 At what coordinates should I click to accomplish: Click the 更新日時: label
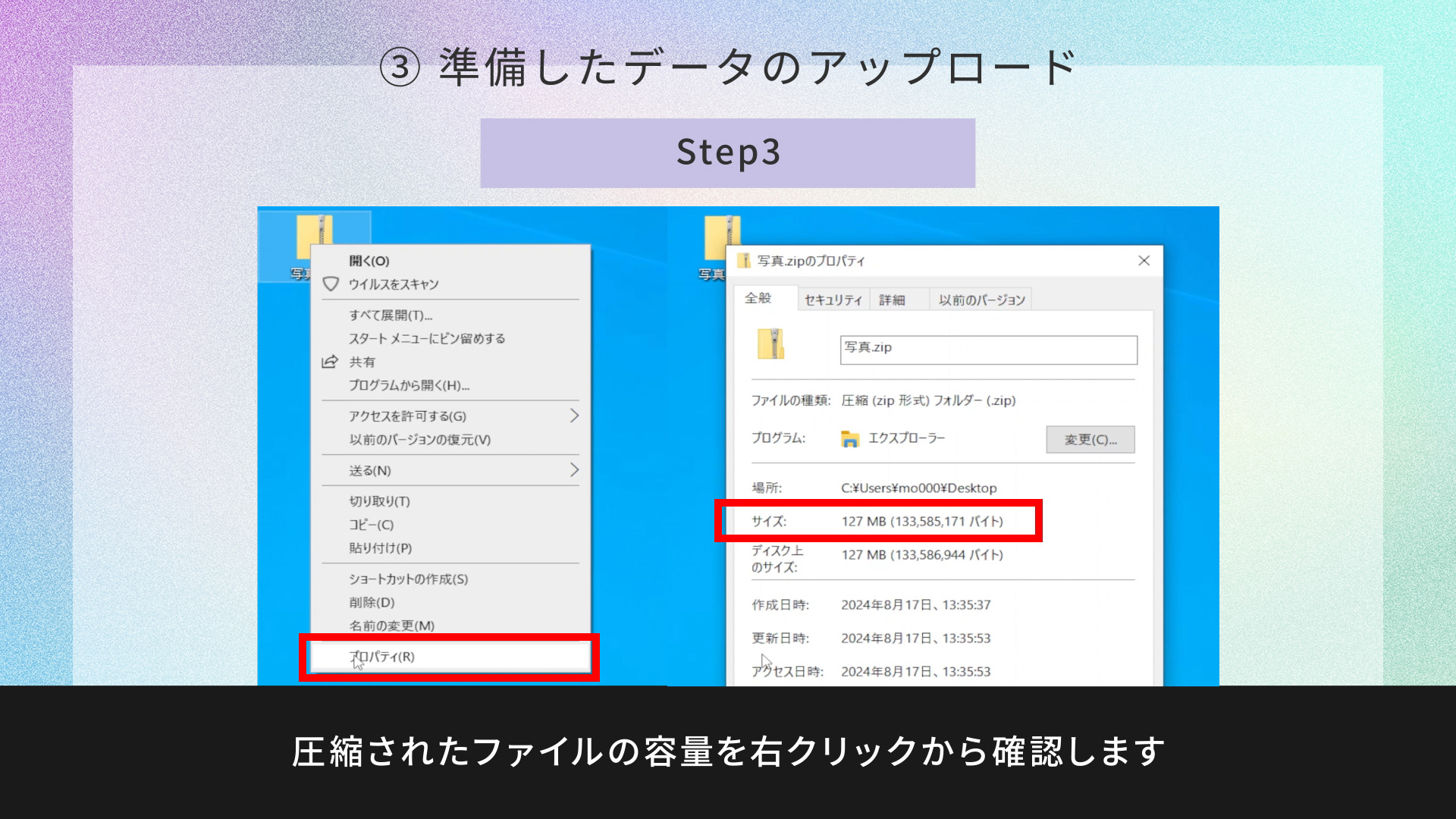click(780, 639)
